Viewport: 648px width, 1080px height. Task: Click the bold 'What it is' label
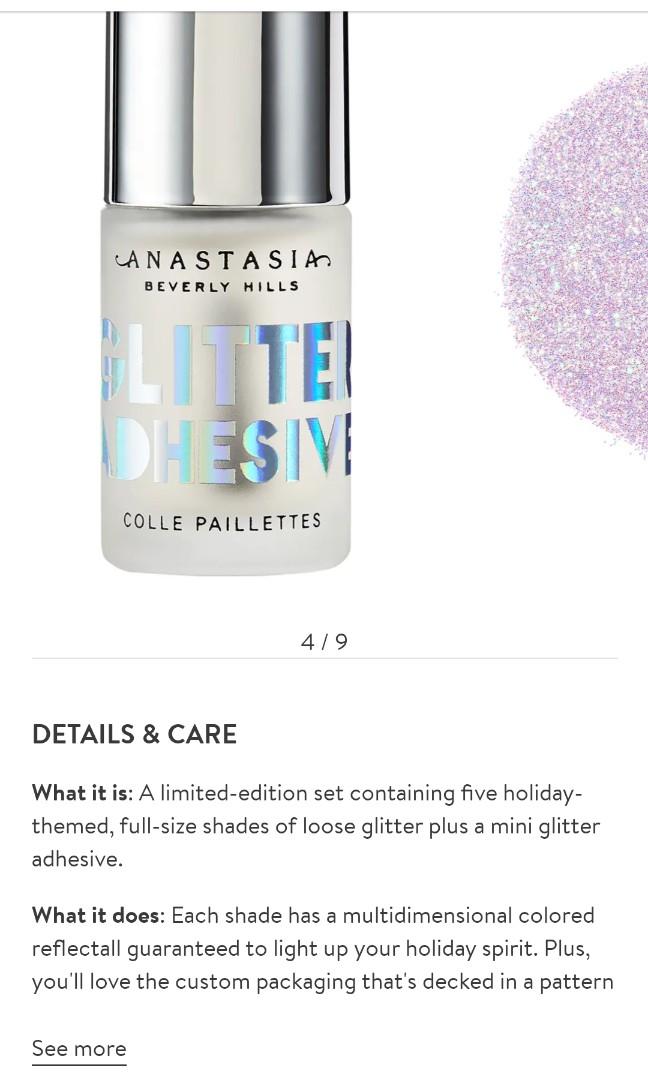[81, 793]
